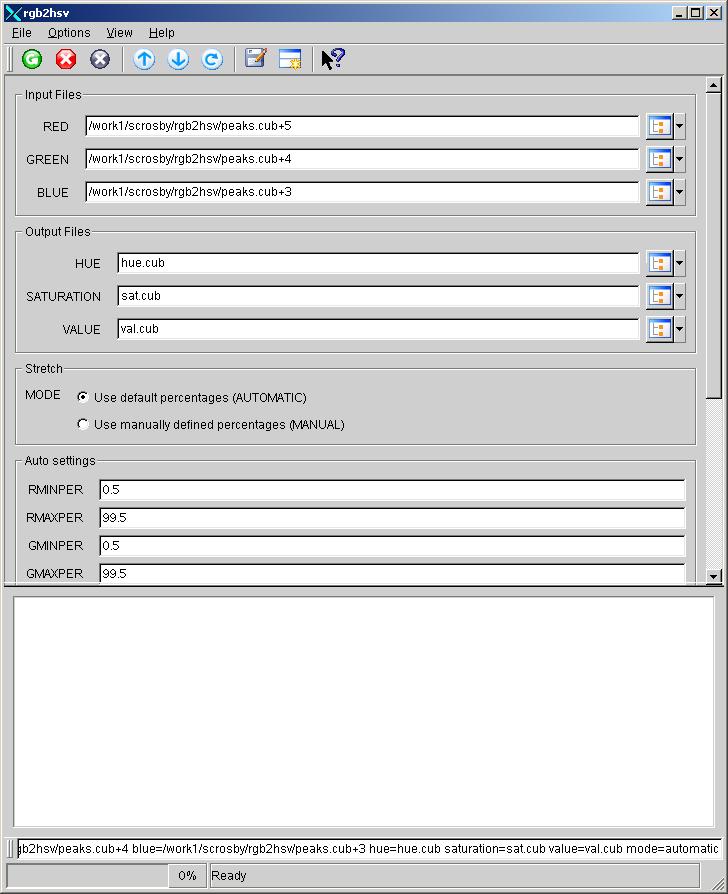
Task: Select Use manually defined percentages (MANUAL)
Action: [83, 424]
